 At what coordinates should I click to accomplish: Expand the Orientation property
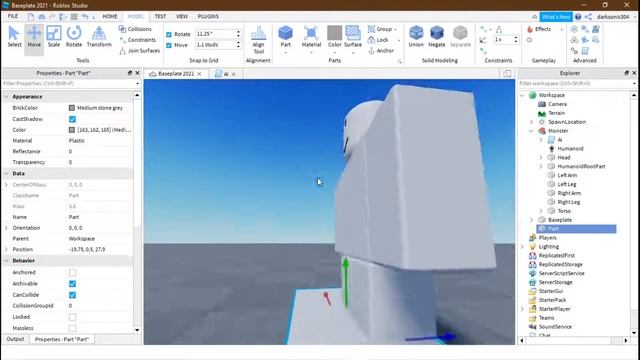coord(6,228)
